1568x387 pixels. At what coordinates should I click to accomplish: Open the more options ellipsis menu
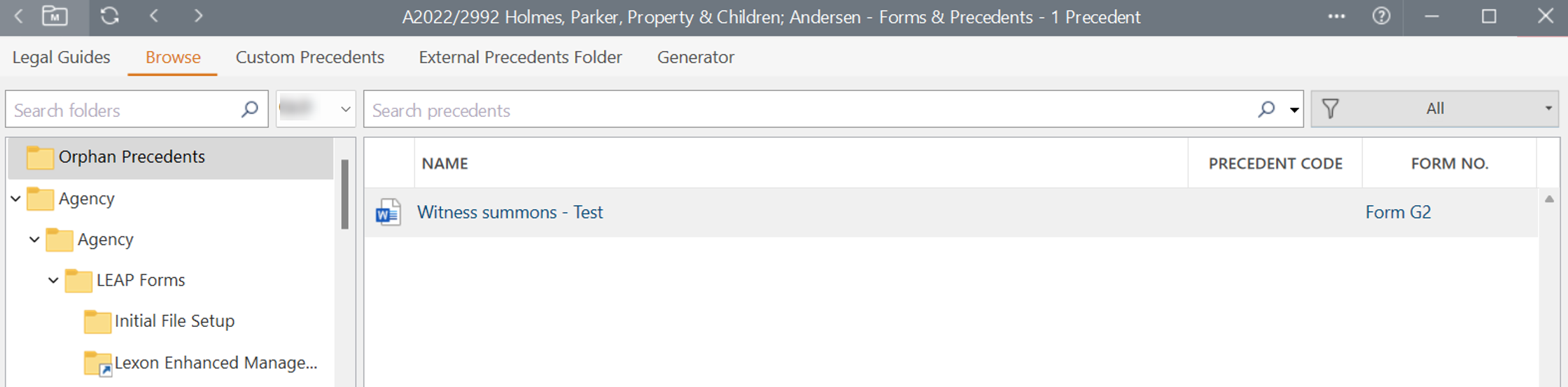(x=1336, y=16)
